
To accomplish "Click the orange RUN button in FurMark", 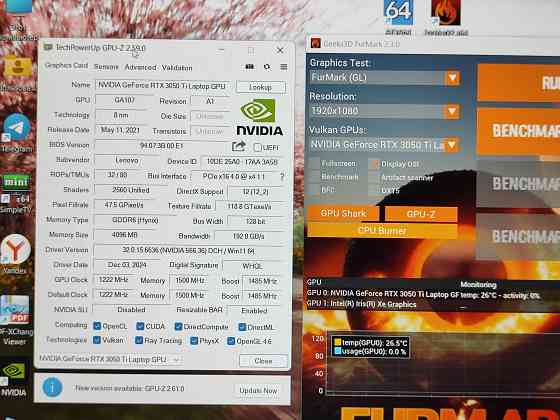I will tap(519, 82).
